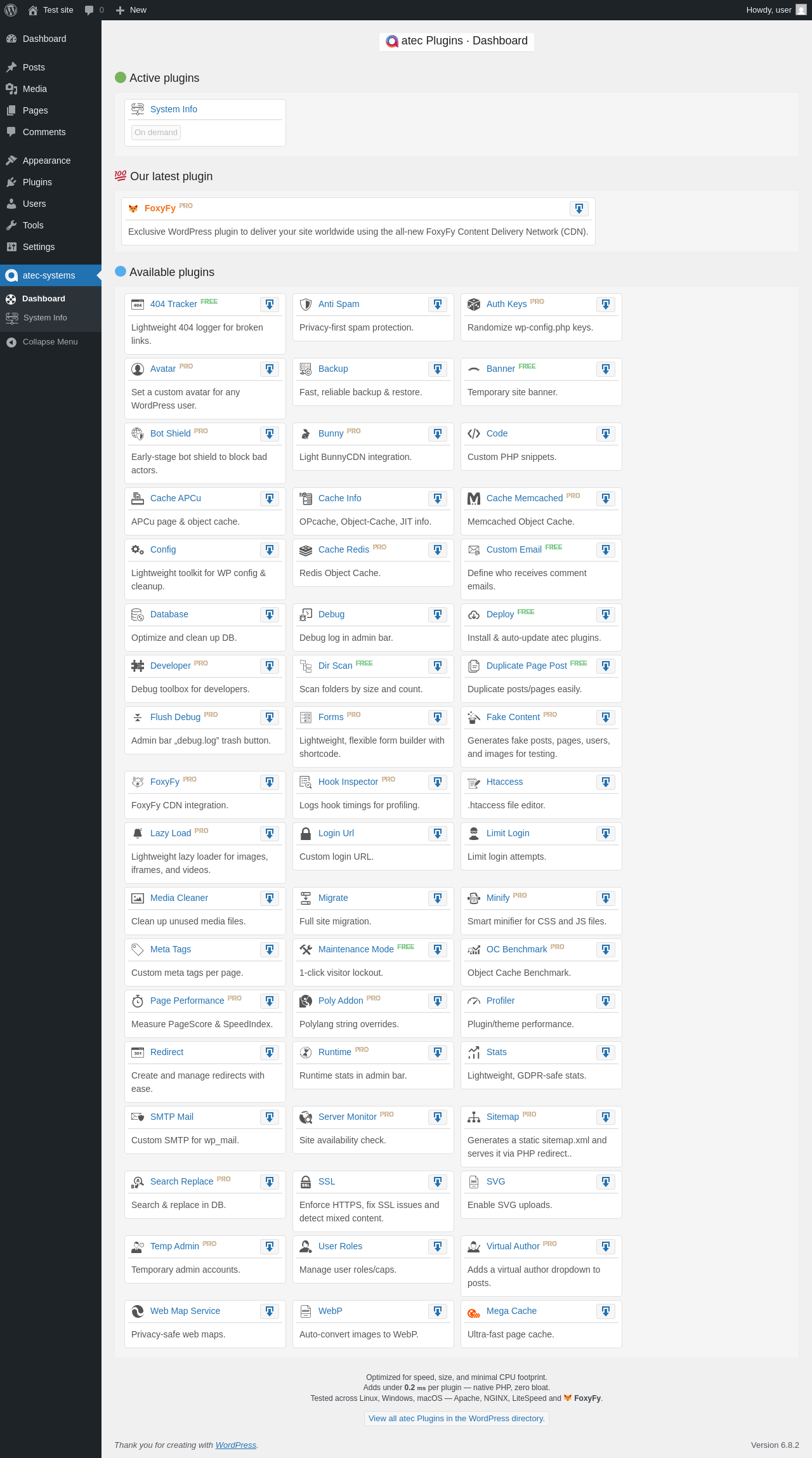Click the User Roles plugin title

[x=340, y=1246]
